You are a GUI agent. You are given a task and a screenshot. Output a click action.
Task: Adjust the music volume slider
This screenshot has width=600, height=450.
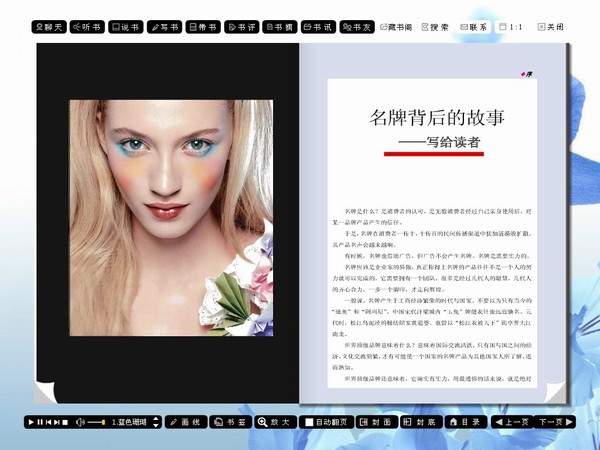tap(96, 422)
